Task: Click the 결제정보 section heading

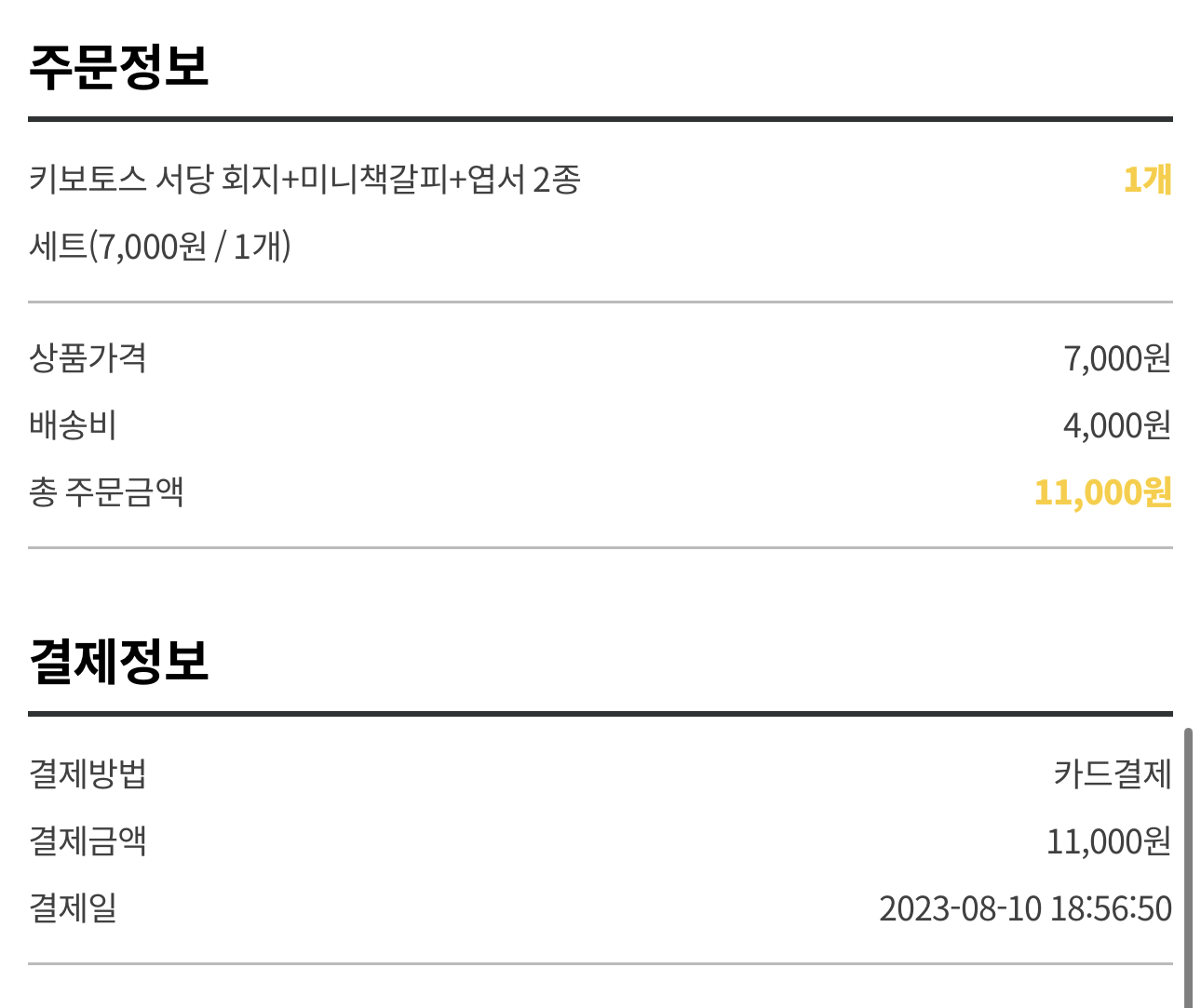Action: (x=119, y=662)
